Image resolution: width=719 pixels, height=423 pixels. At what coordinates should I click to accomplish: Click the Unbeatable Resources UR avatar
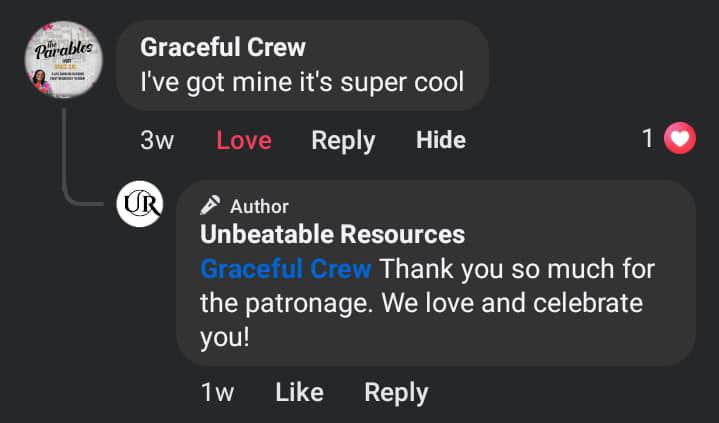139,204
